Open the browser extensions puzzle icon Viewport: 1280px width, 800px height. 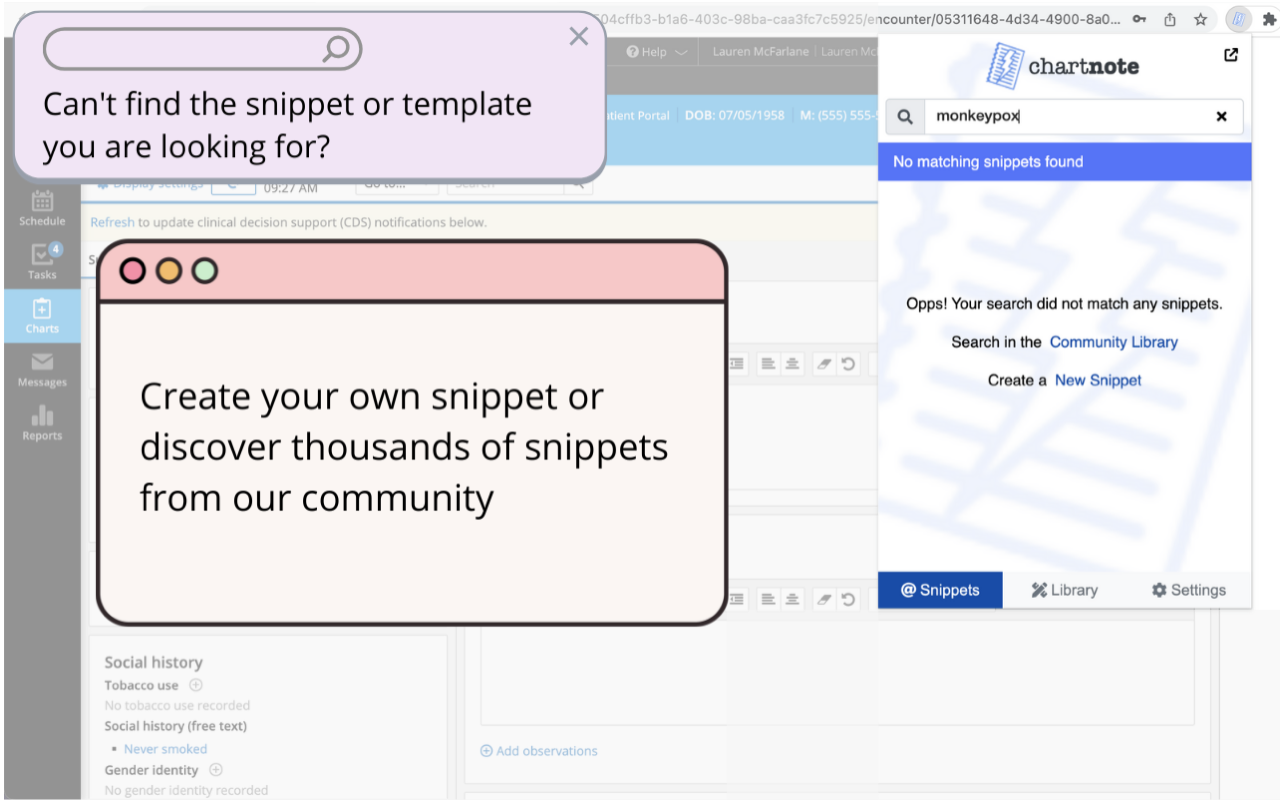(x=1267, y=18)
